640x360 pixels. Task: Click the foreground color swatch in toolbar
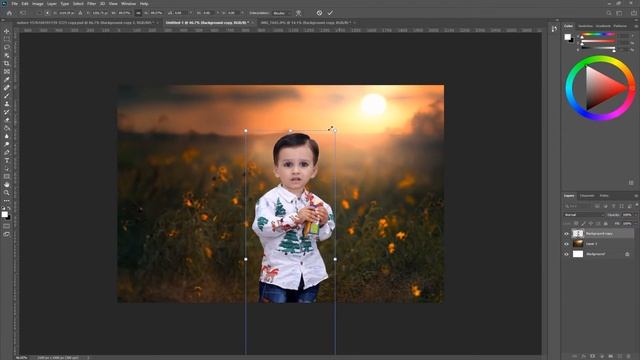coord(4,214)
